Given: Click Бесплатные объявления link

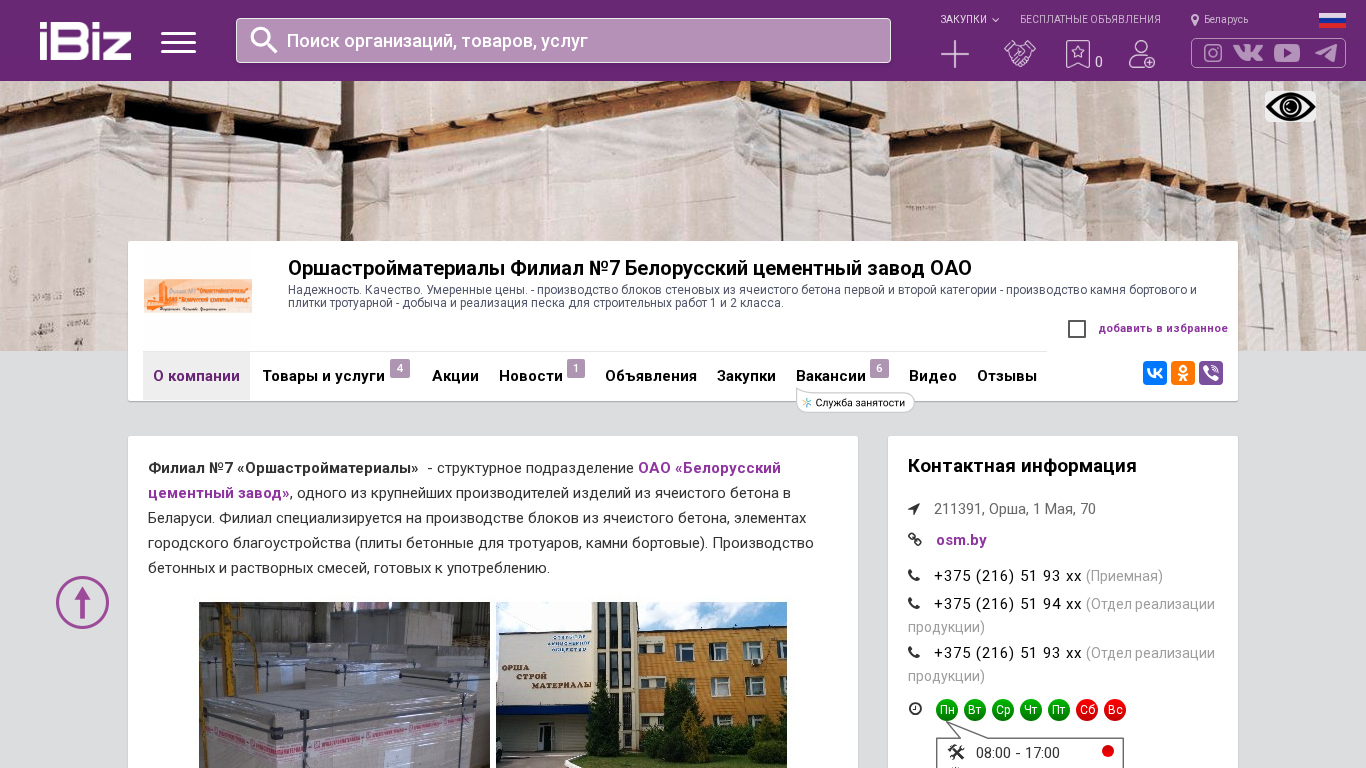Looking at the screenshot, I should point(1090,19).
